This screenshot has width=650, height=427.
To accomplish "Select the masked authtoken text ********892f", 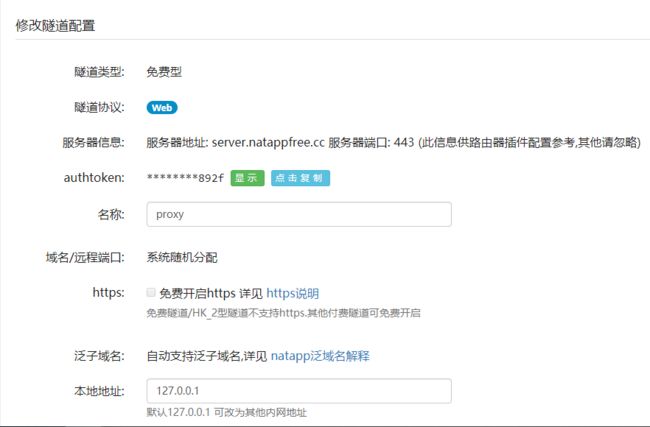I will point(185,178).
